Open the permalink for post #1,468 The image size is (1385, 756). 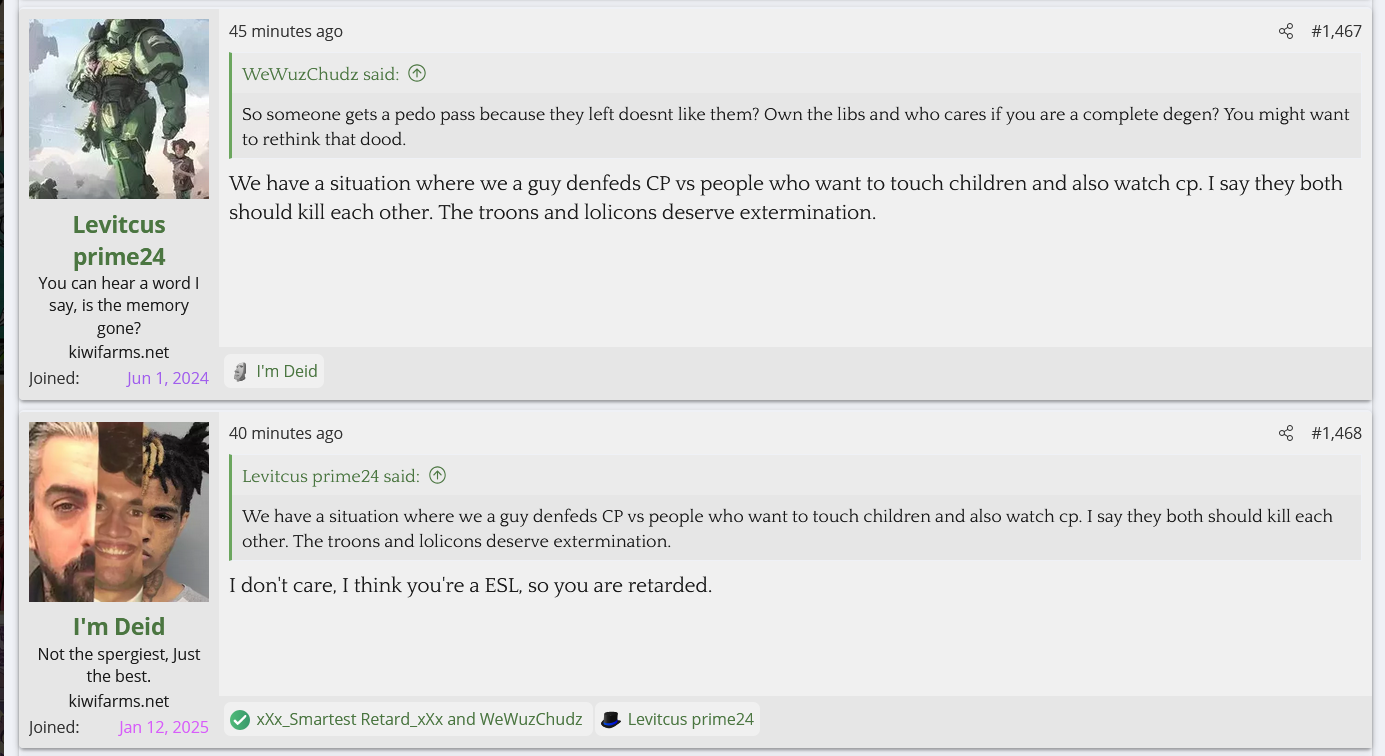coord(1336,433)
